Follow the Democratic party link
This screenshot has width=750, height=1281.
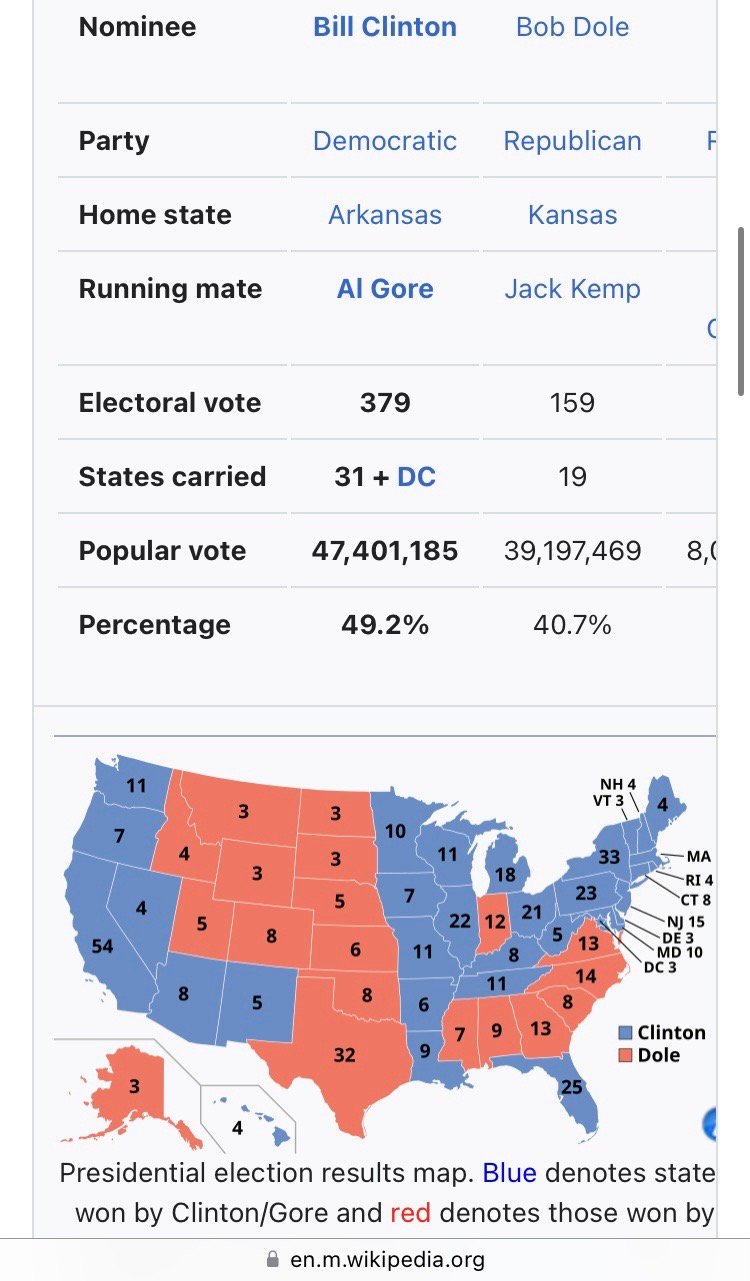point(385,141)
